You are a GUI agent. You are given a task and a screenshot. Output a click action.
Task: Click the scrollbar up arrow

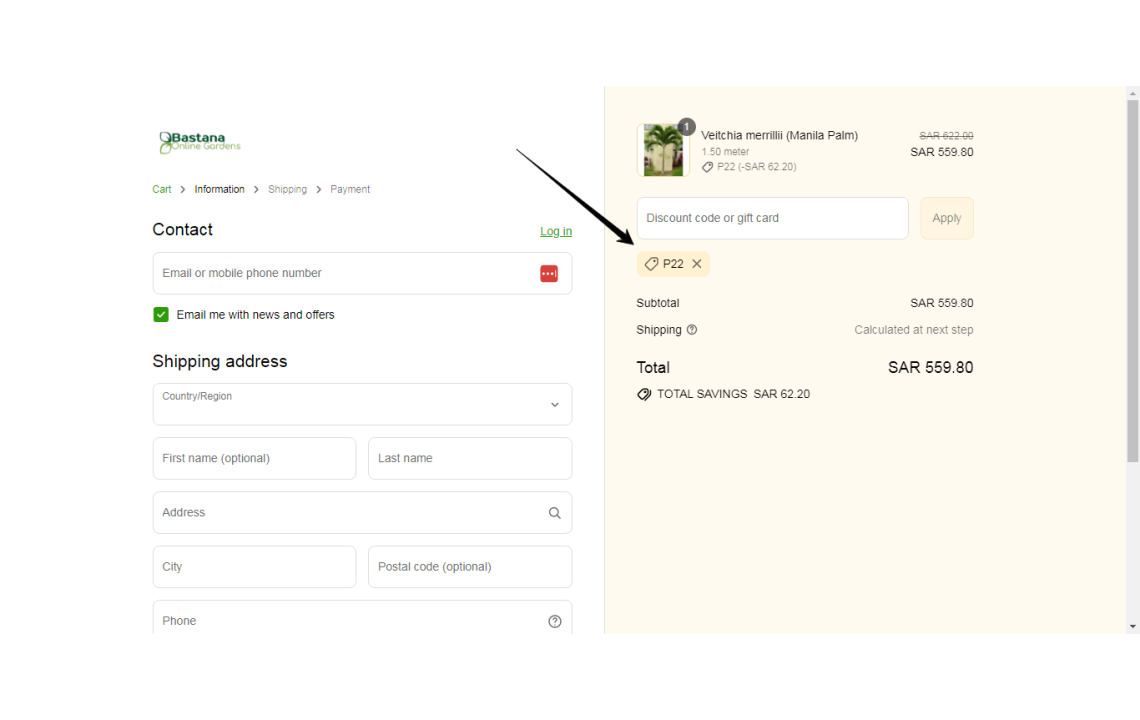point(1132,94)
